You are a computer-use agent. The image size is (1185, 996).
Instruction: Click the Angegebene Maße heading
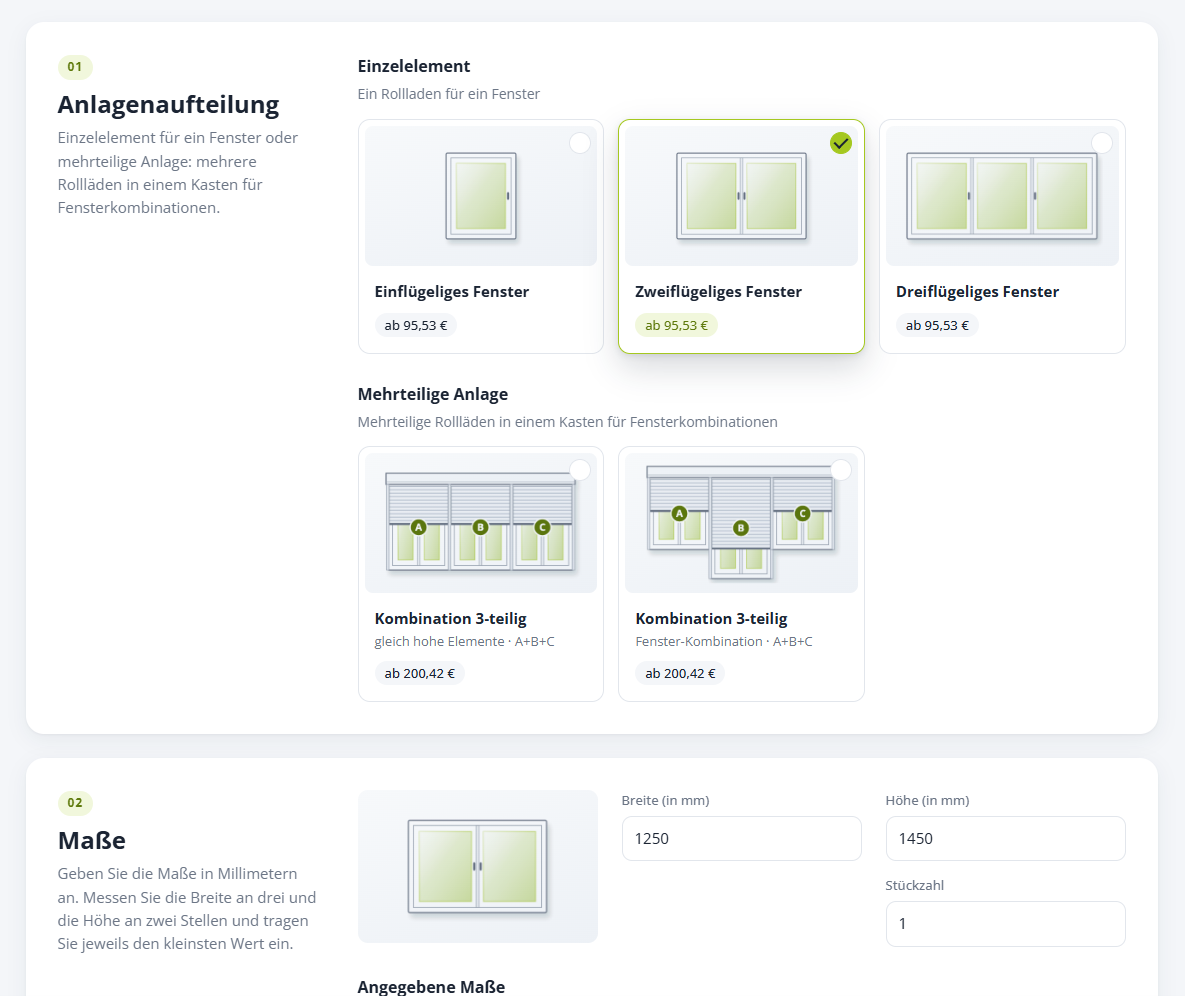pyautogui.click(x=431, y=987)
